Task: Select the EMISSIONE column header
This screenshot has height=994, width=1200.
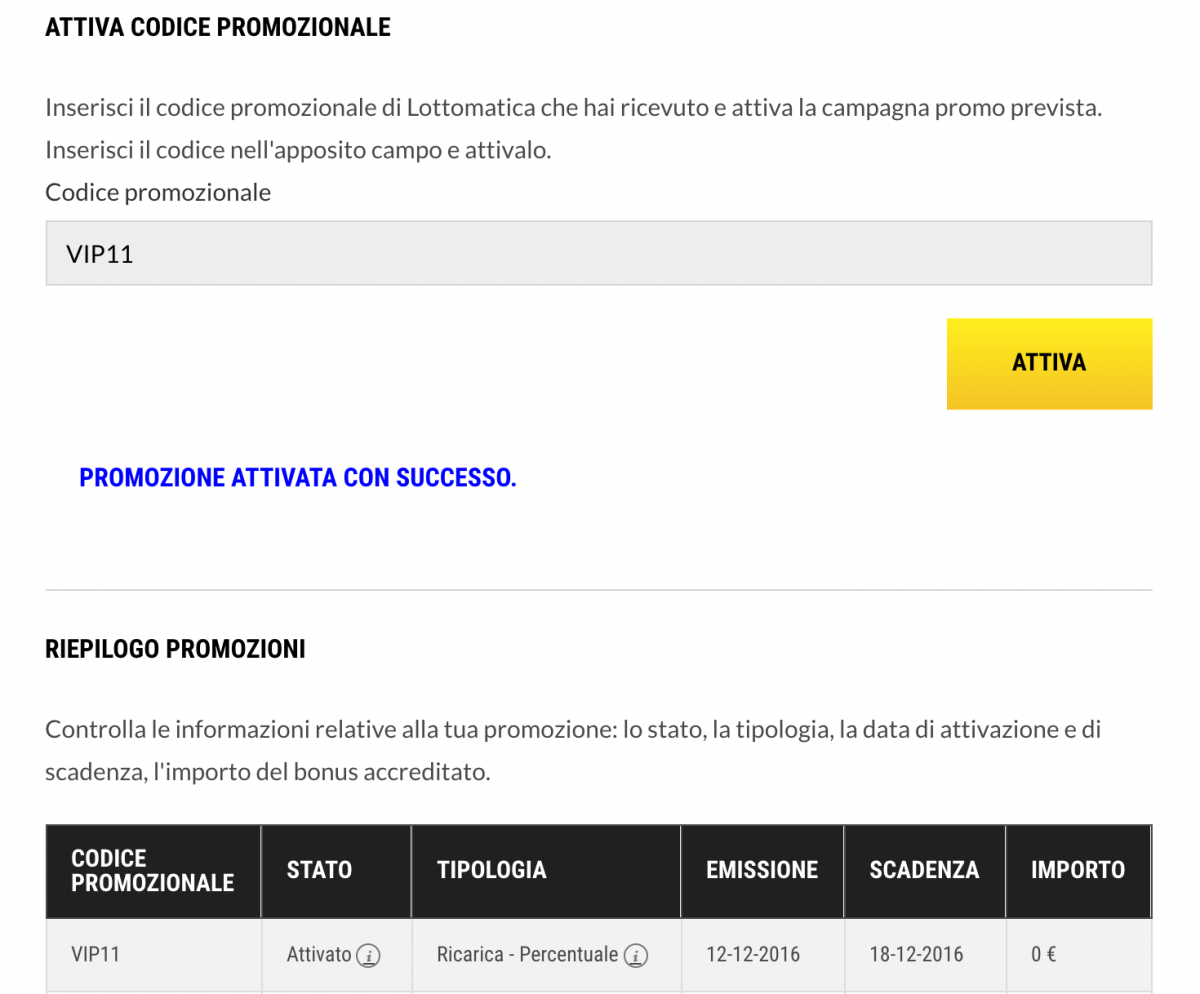Action: (x=761, y=870)
